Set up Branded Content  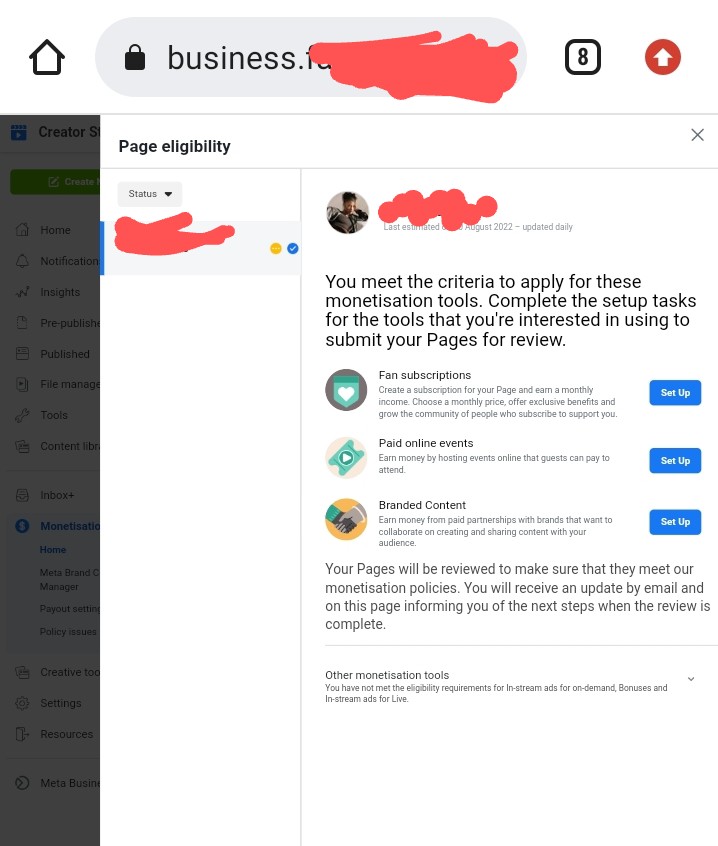coord(675,522)
